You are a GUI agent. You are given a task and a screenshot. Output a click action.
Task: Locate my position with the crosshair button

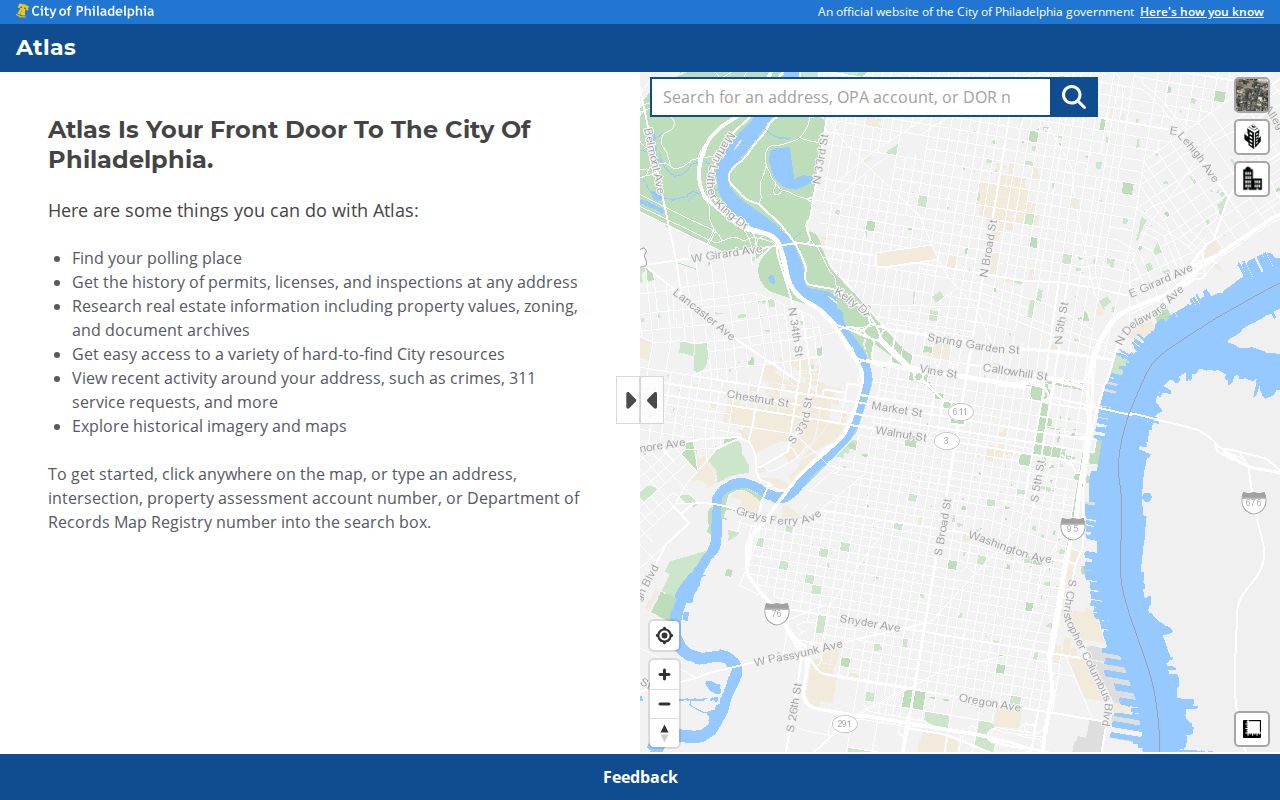point(664,635)
